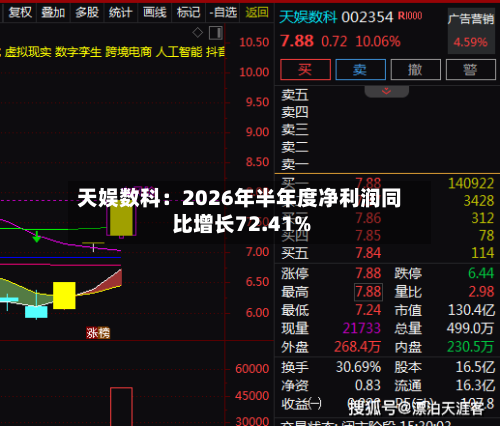
Task: Open the 统计 statistics tool
Action: 121,13
